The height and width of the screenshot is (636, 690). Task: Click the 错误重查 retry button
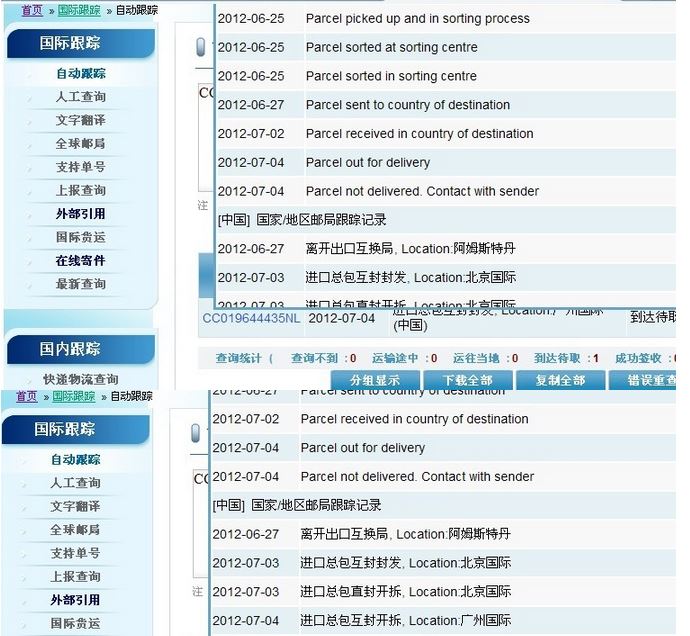[x=648, y=380]
